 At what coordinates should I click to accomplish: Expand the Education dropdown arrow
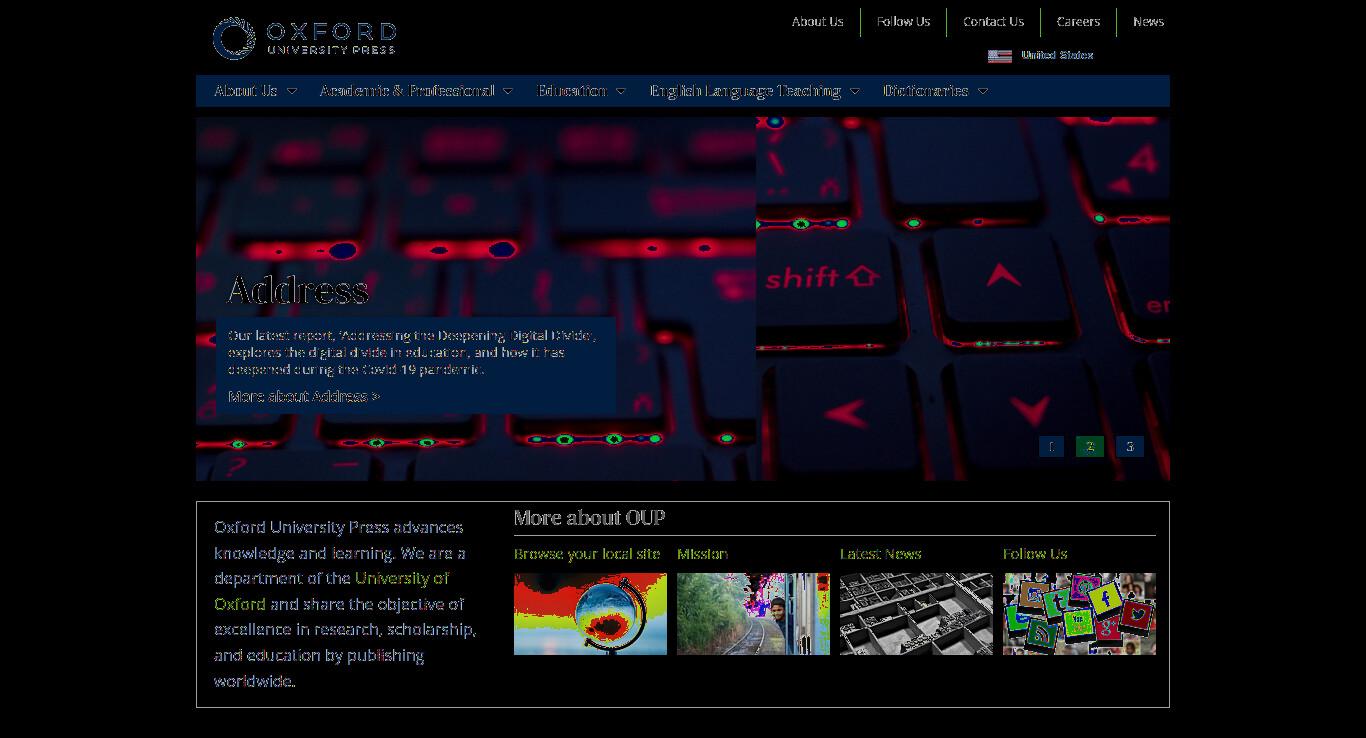[620, 91]
